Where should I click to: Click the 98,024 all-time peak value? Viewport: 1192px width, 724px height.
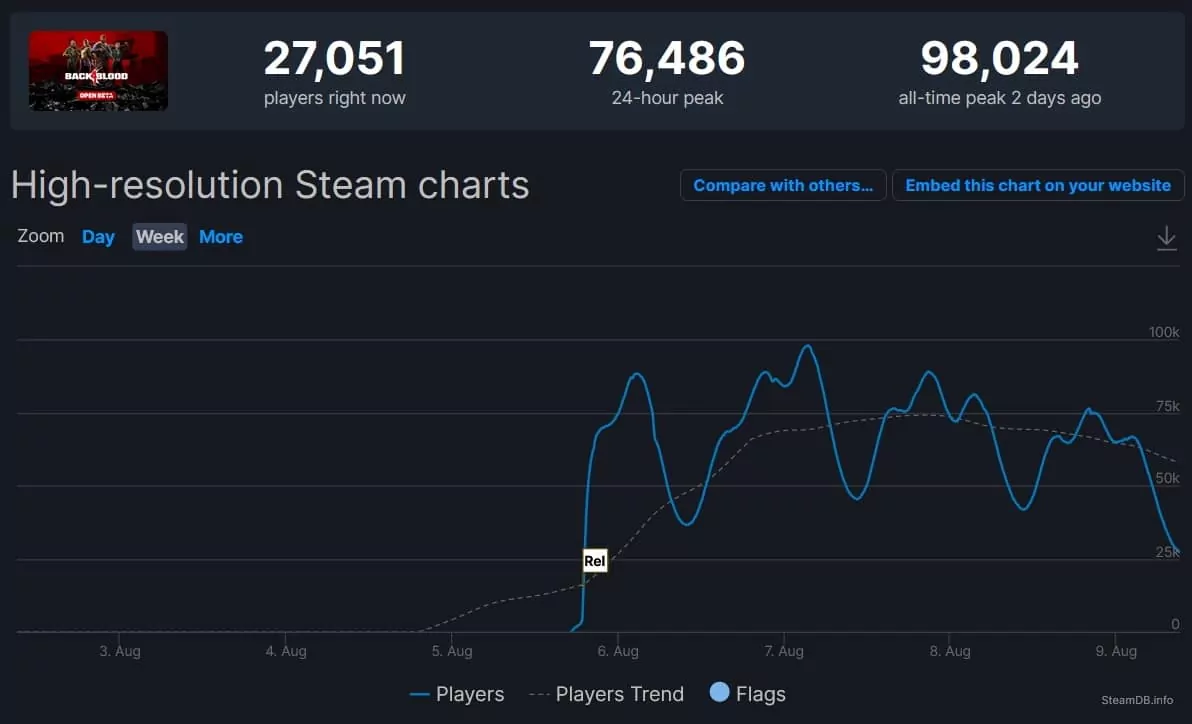(x=1000, y=58)
